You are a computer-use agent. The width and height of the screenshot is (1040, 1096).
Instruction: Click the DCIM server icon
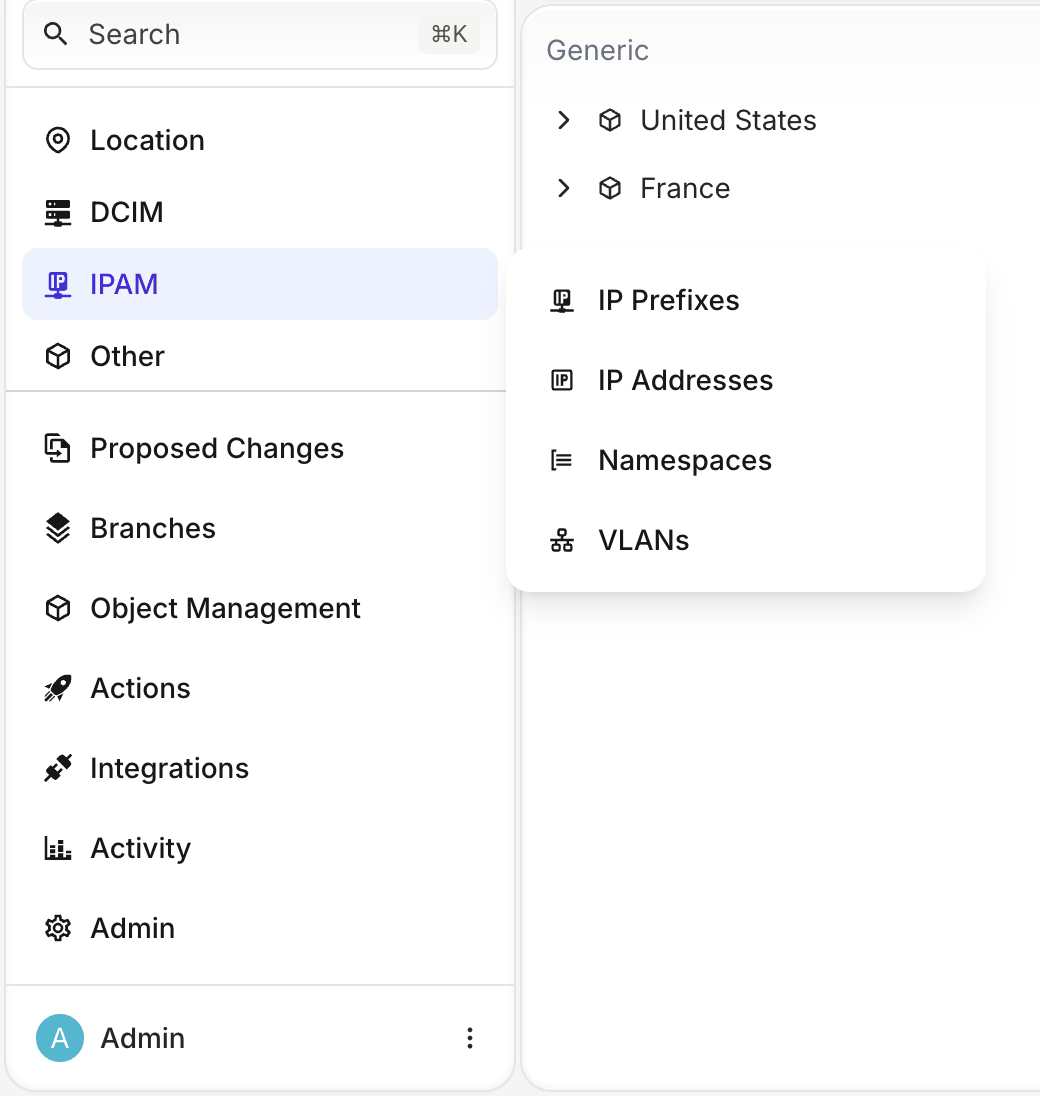point(58,212)
